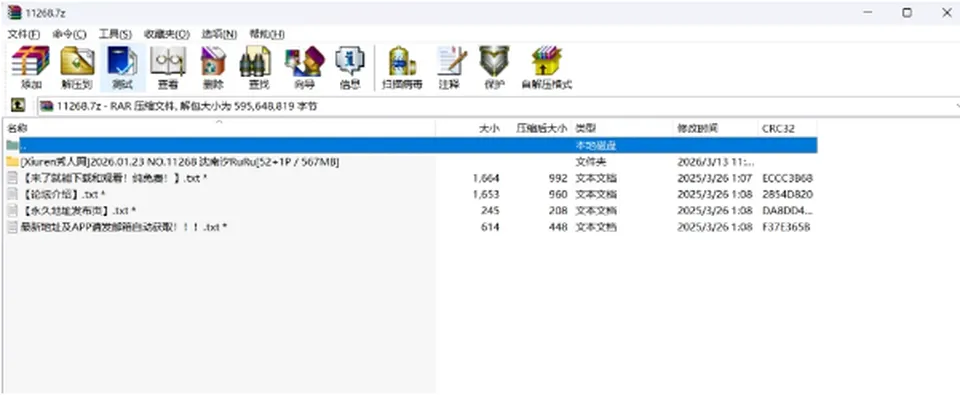Open the Options (选项) menu

(219, 34)
